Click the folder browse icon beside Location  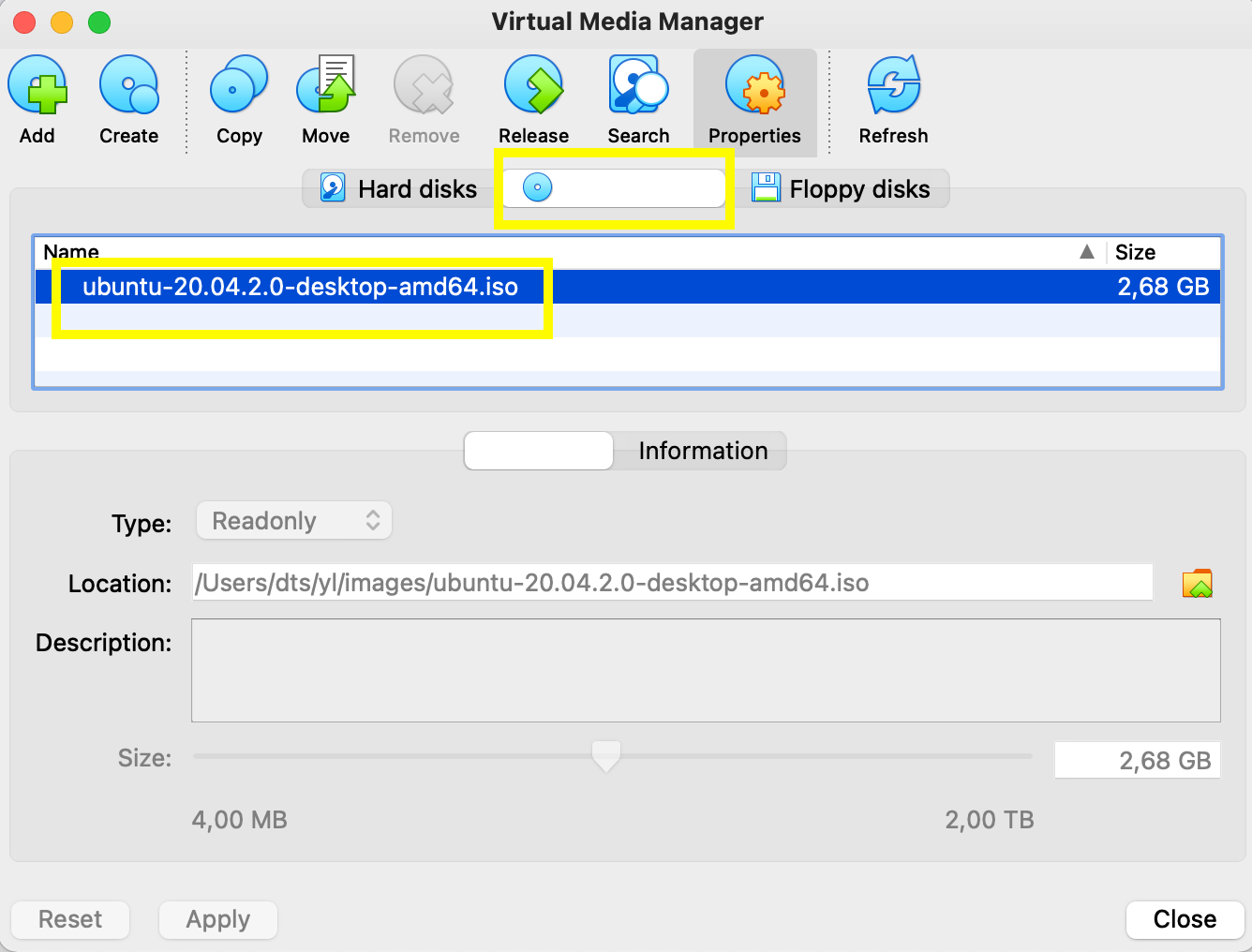pos(1198,582)
